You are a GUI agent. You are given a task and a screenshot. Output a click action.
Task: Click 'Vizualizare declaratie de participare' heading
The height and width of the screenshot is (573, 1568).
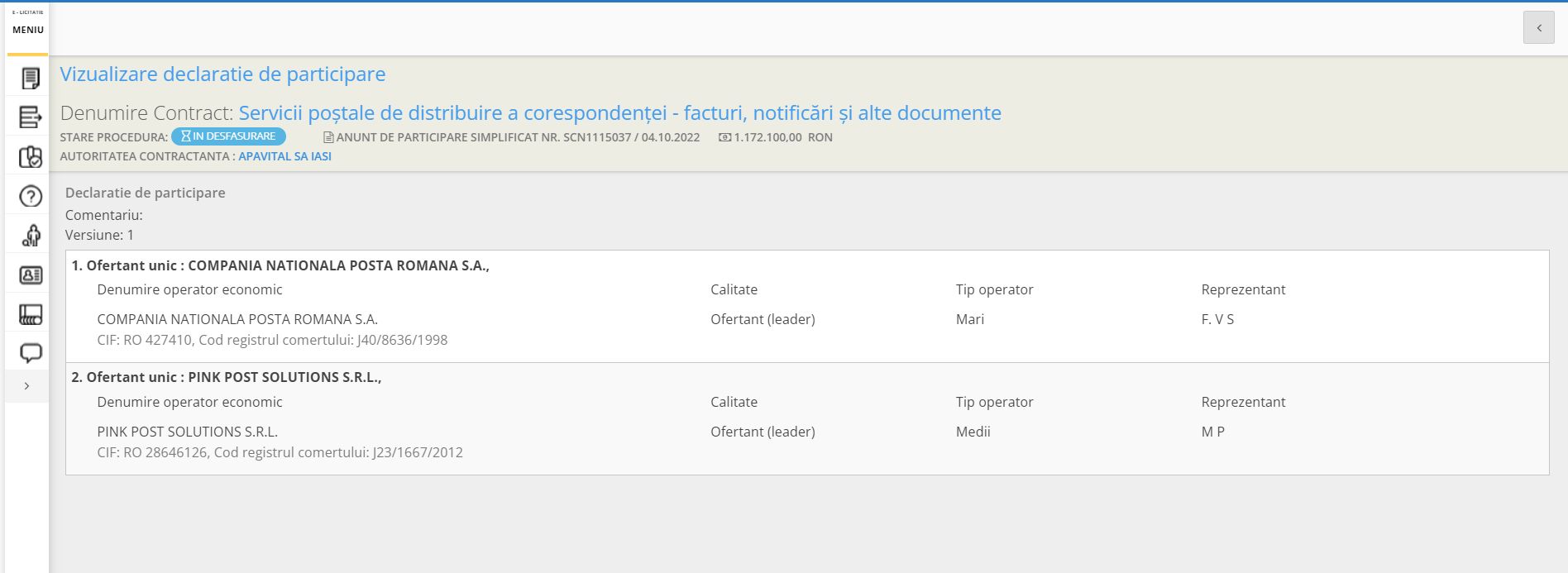tap(222, 74)
